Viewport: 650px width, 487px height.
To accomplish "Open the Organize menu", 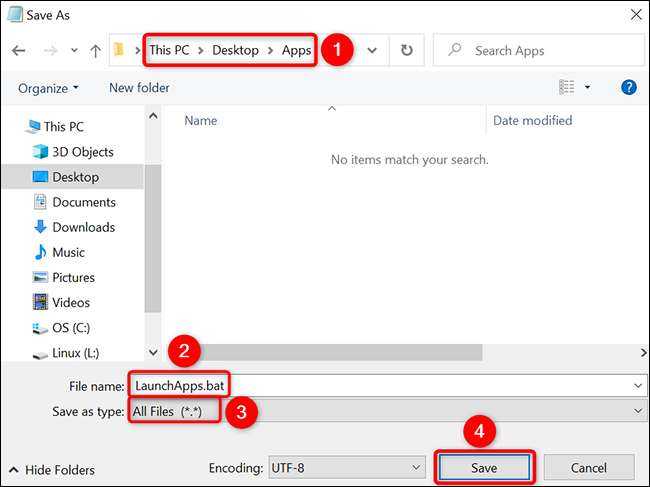I will pos(48,88).
